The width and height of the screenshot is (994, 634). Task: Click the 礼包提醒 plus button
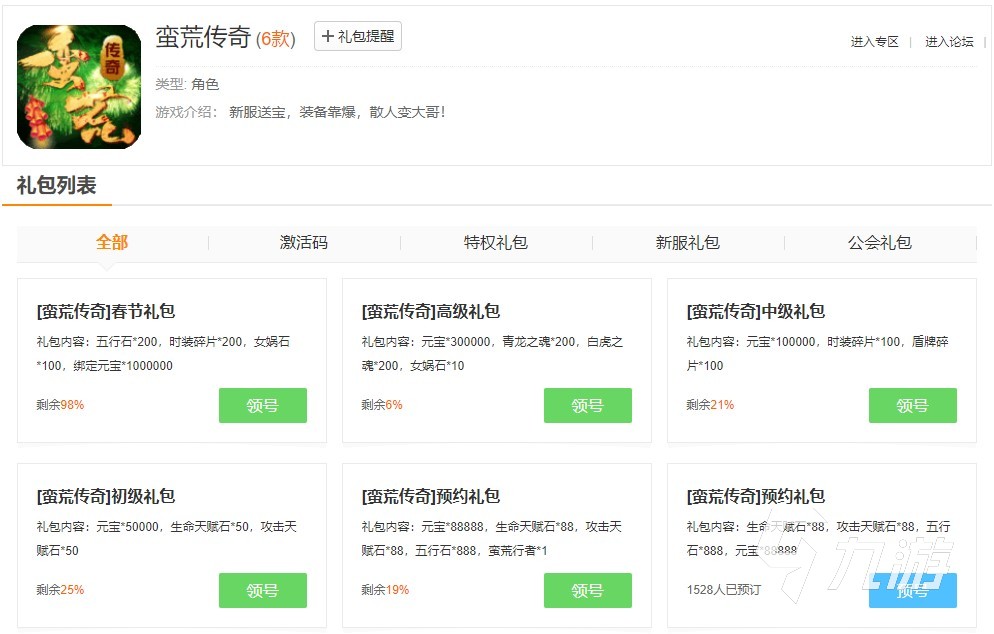coord(357,36)
